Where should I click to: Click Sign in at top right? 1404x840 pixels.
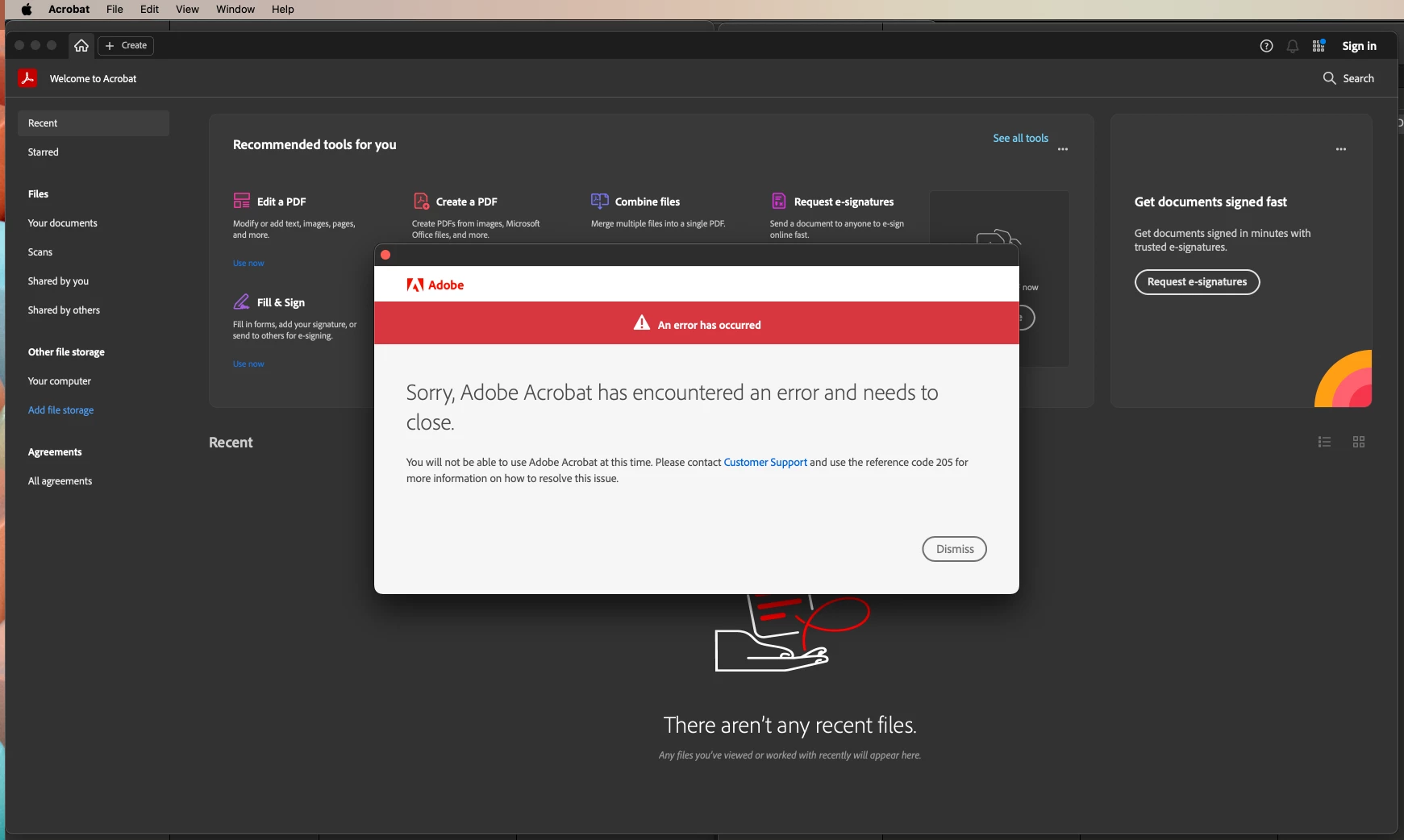point(1360,46)
